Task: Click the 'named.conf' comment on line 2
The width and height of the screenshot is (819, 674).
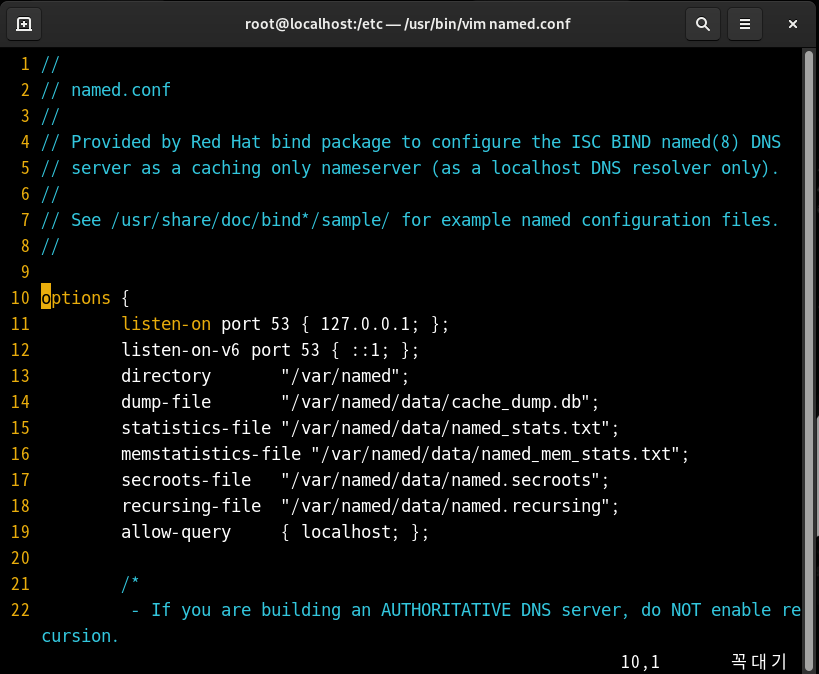Action: tap(121, 90)
